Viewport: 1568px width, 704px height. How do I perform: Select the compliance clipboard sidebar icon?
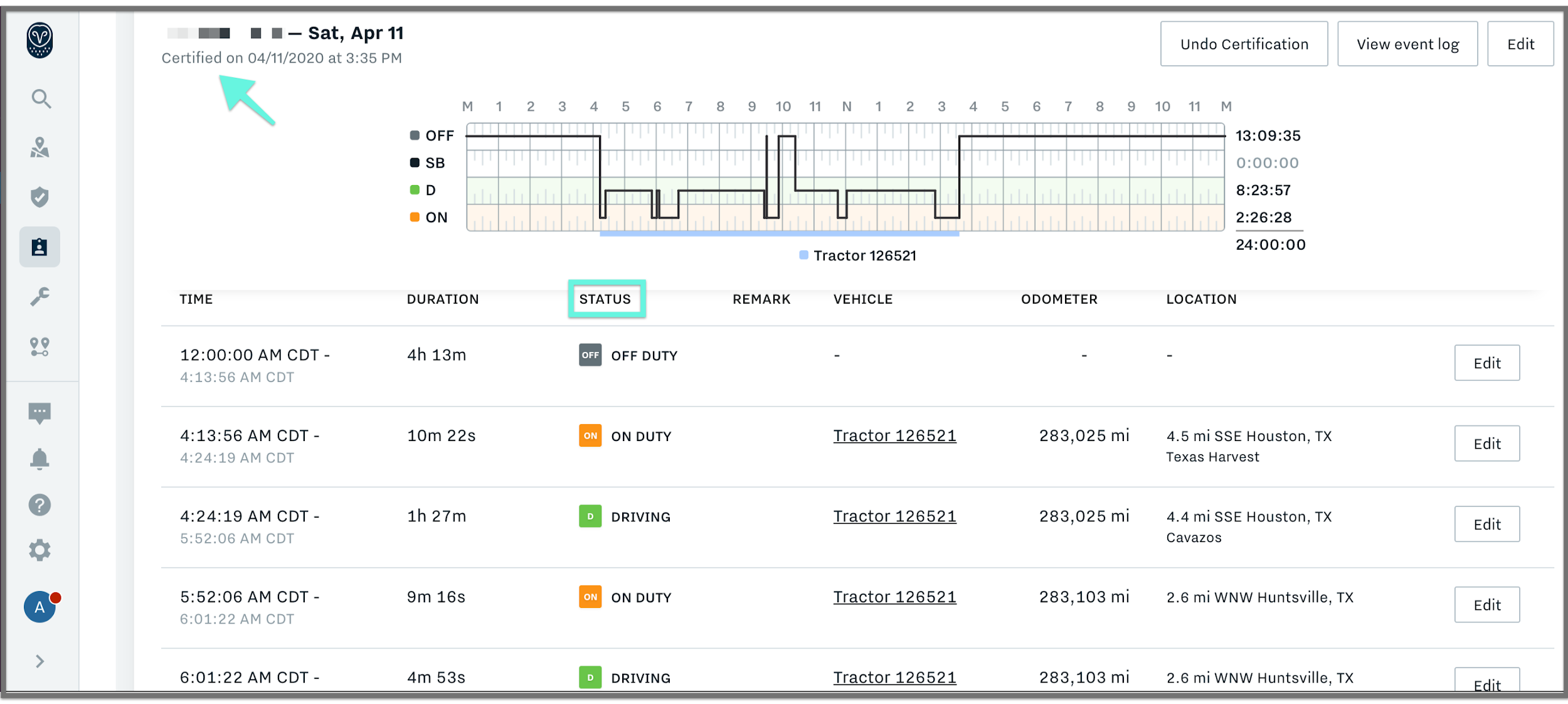[x=40, y=247]
